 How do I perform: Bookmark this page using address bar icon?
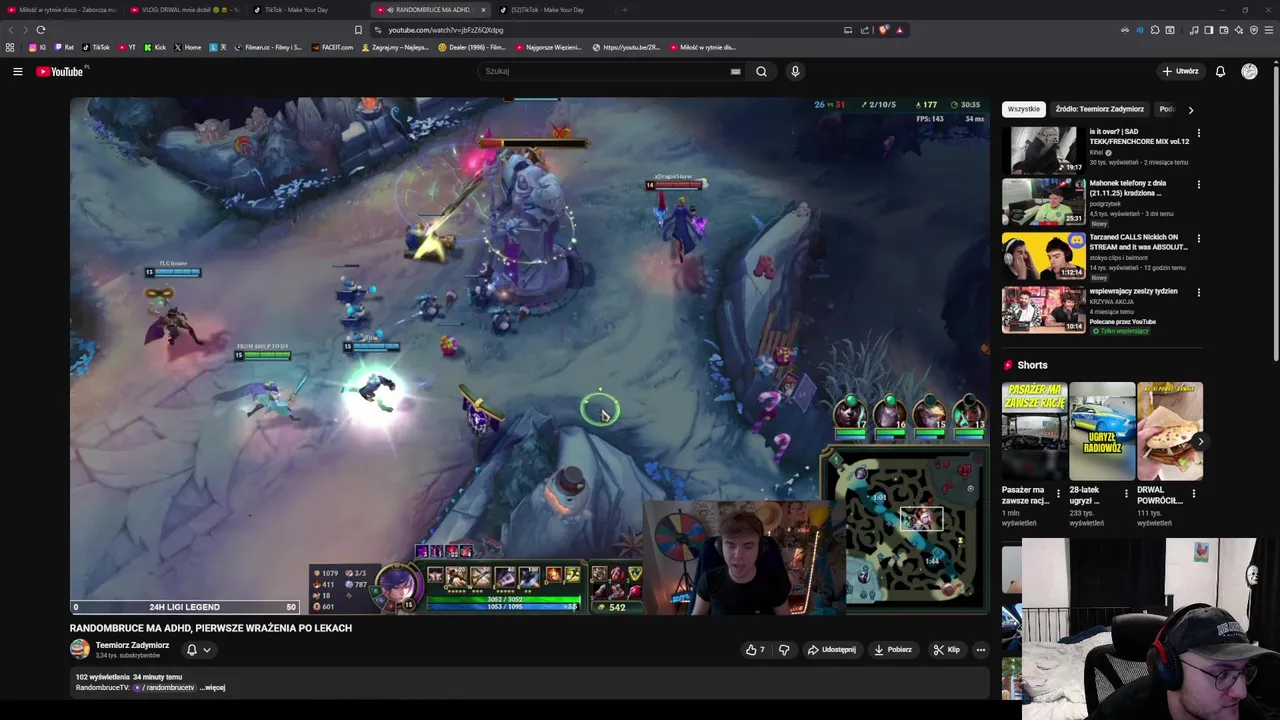pos(358,30)
